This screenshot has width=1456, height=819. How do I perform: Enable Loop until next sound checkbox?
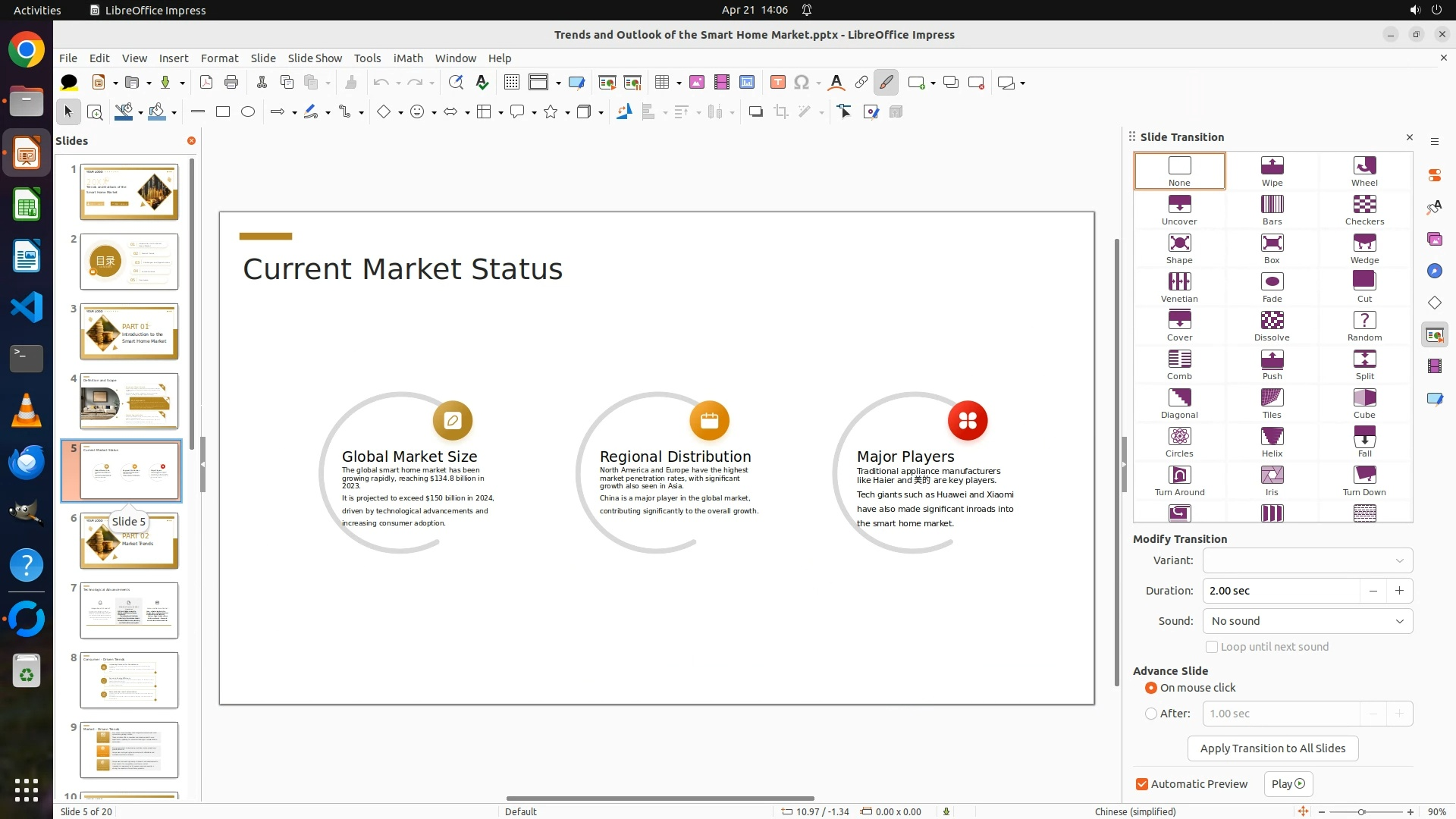[1212, 647]
